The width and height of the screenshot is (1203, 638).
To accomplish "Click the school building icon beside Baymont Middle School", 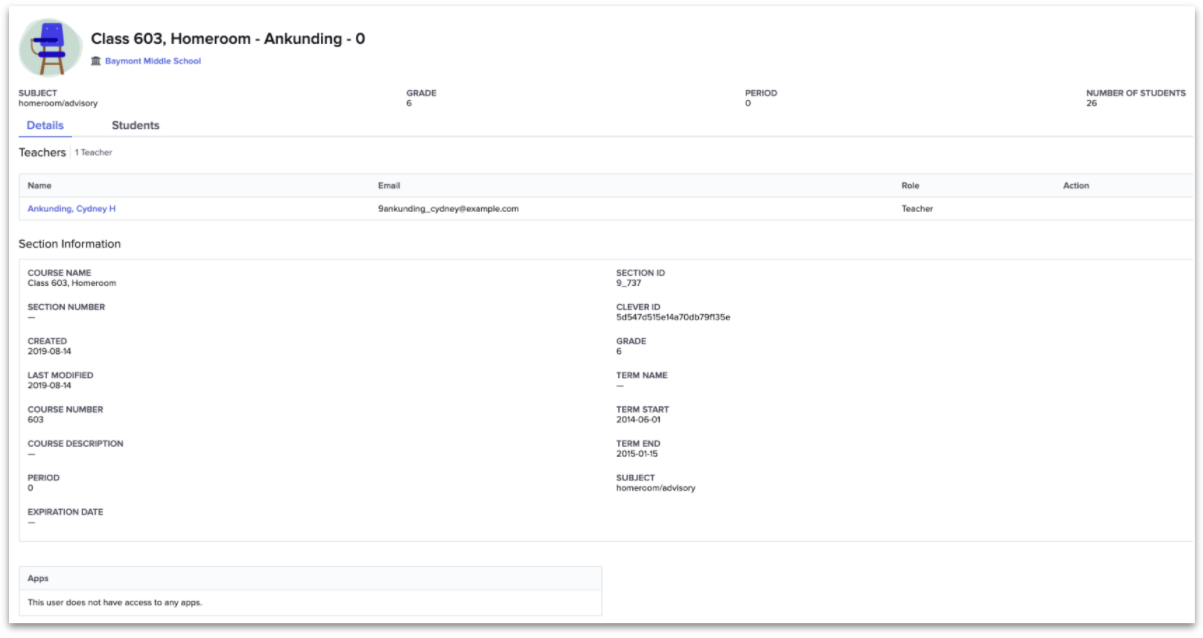I will pyautogui.click(x=95, y=61).
